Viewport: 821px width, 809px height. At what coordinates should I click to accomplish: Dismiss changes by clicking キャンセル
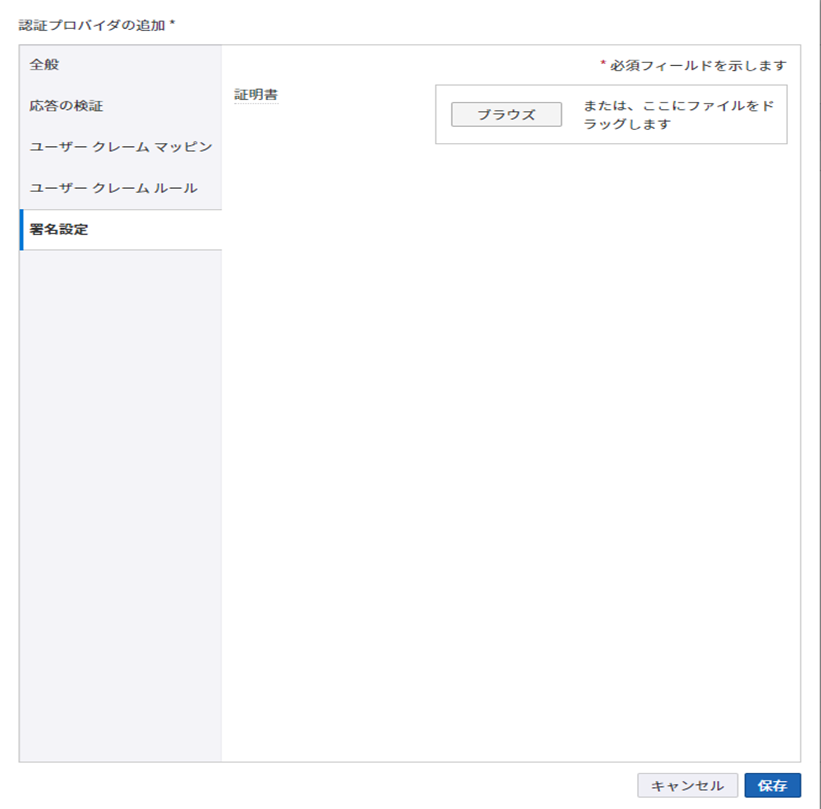[x=687, y=785]
